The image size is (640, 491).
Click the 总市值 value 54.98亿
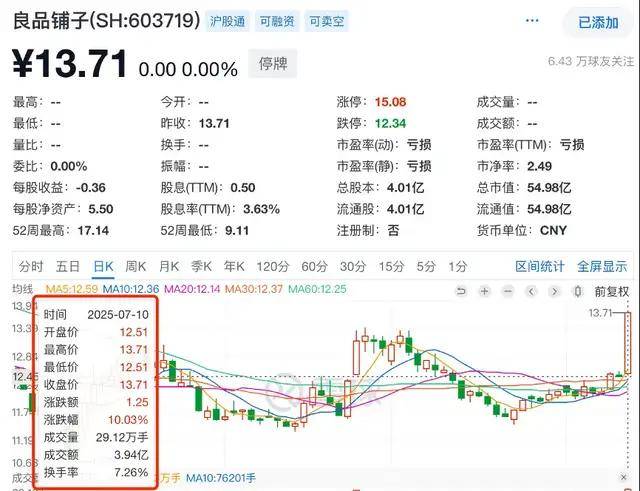[549, 188]
